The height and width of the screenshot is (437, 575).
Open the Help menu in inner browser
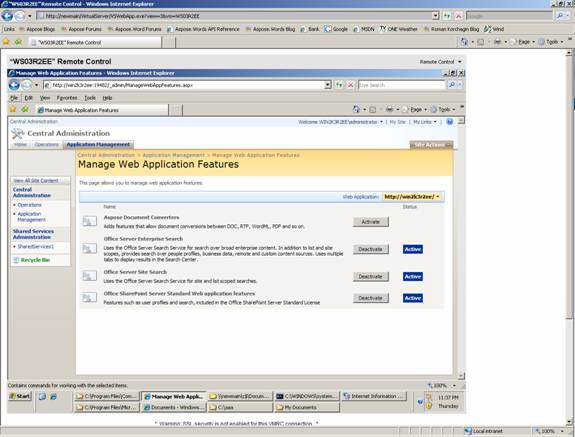107,98
